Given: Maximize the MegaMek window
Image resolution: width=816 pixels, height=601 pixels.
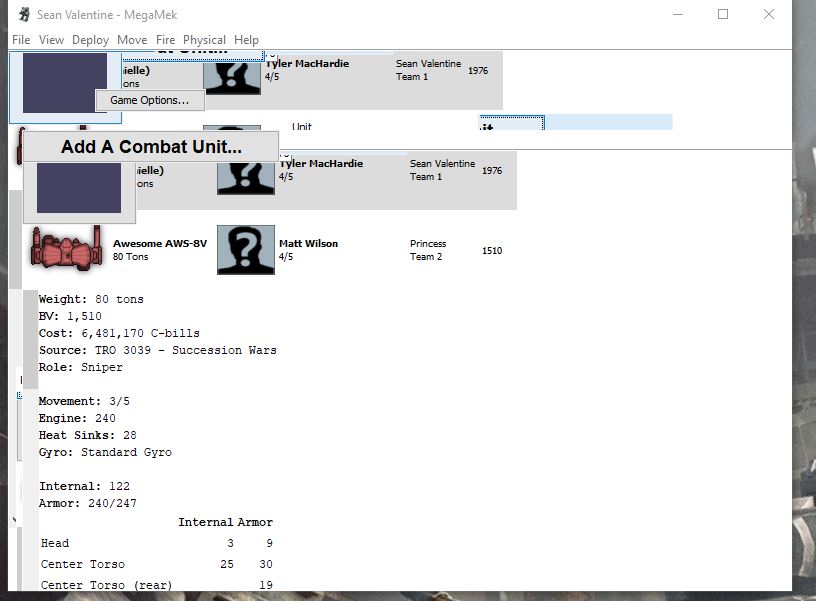Looking at the screenshot, I should pos(723,14).
